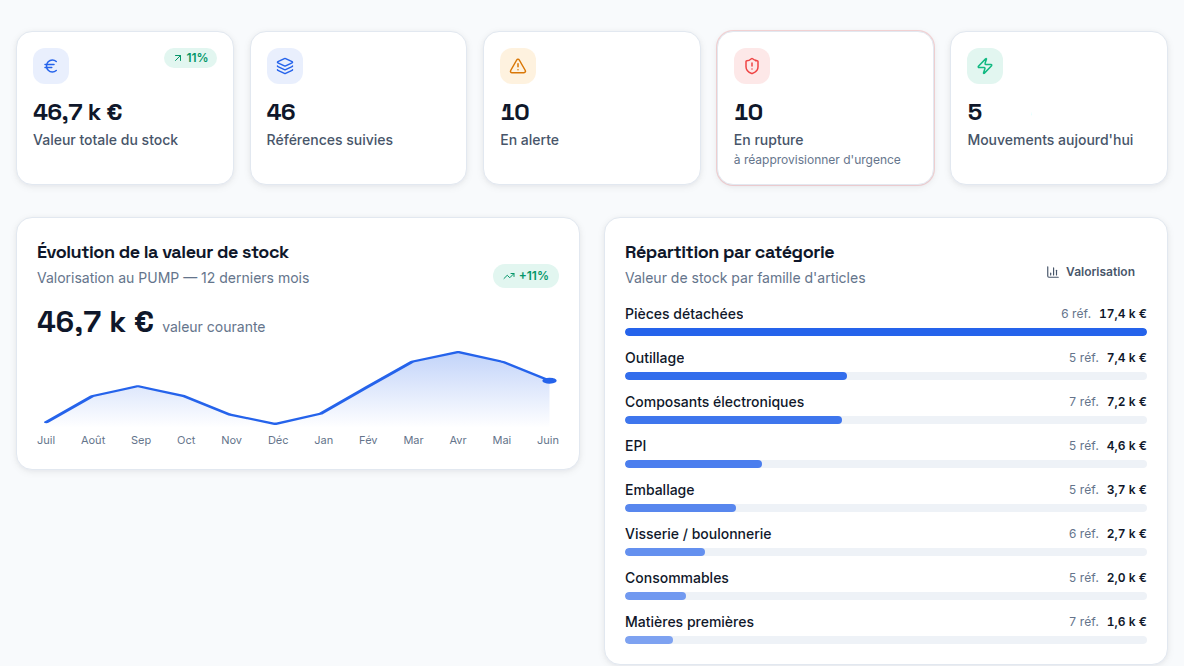Image resolution: width=1184 pixels, height=666 pixels.
Task: Open the Mouvements aujourd'hui card
Action: [1059, 108]
